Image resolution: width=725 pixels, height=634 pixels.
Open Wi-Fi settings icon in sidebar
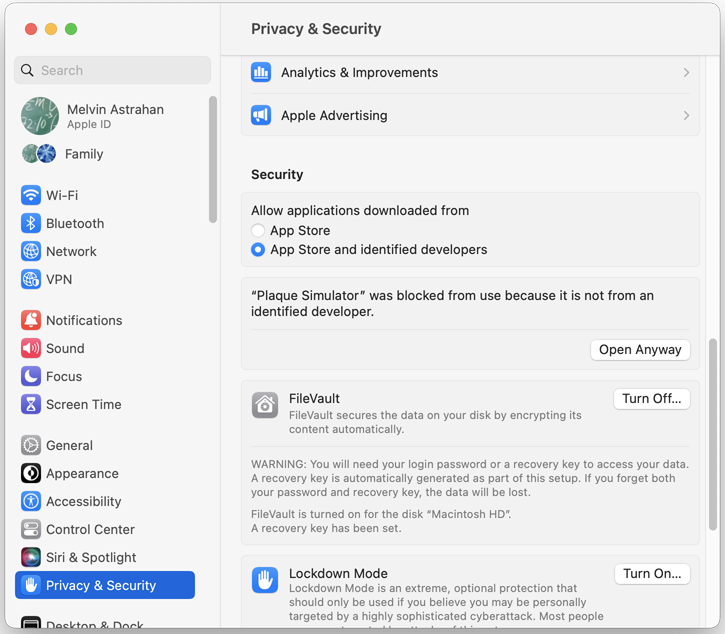[31, 195]
